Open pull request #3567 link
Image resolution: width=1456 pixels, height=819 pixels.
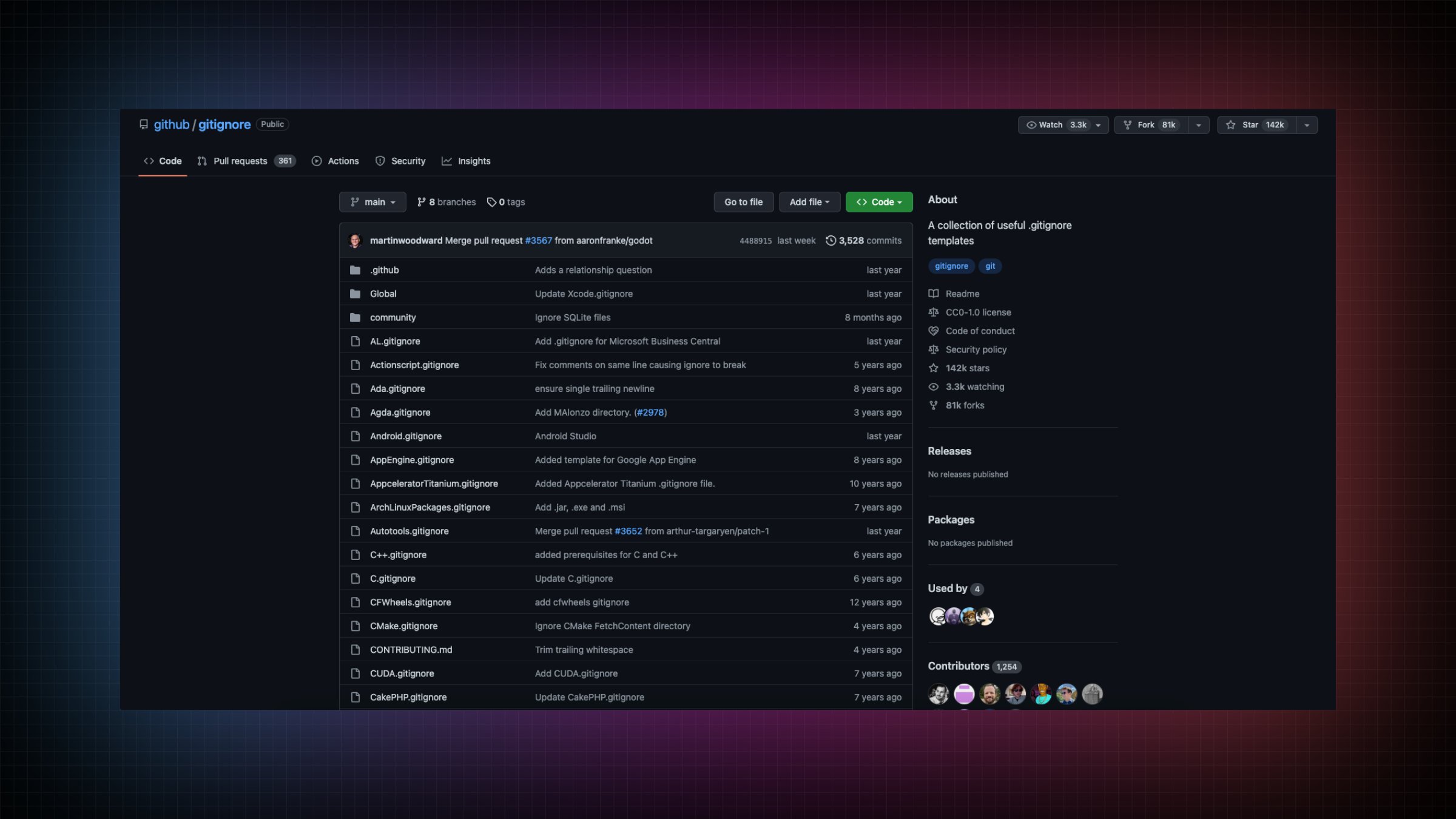coord(538,240)
